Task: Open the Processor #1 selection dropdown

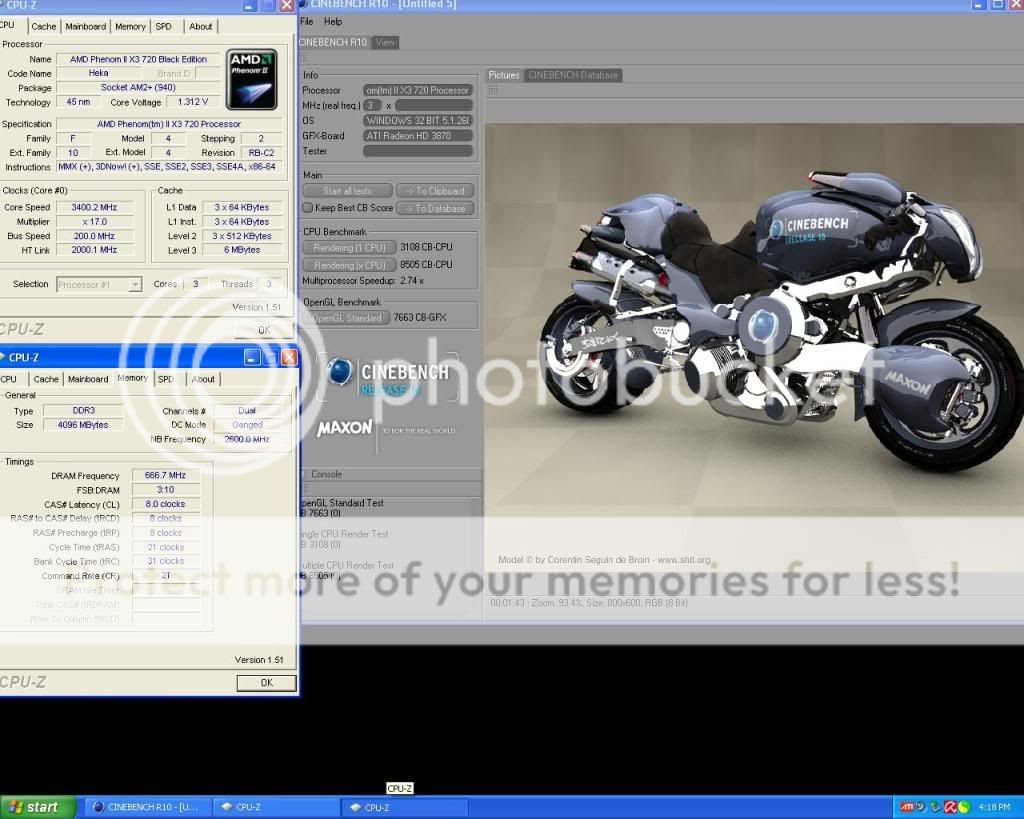Action: 135,285
